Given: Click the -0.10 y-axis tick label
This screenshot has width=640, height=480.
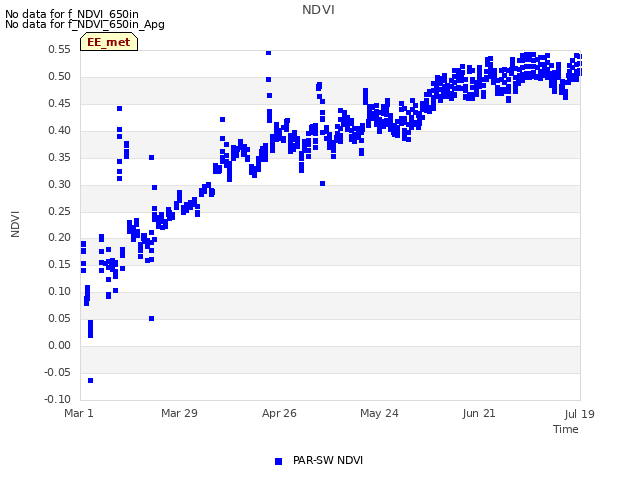Looking at the screenshot, I should click(x=57, y=399).
